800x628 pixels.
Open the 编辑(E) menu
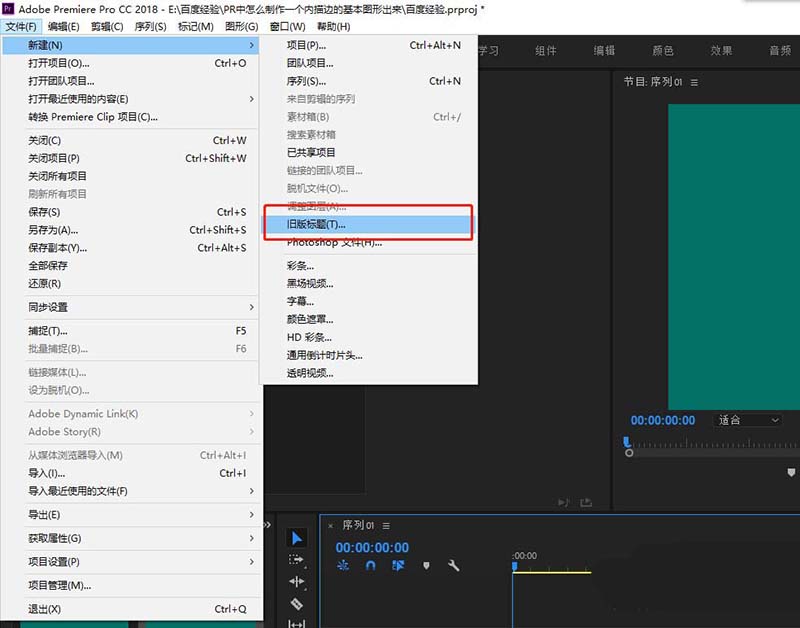click(64, 27)
